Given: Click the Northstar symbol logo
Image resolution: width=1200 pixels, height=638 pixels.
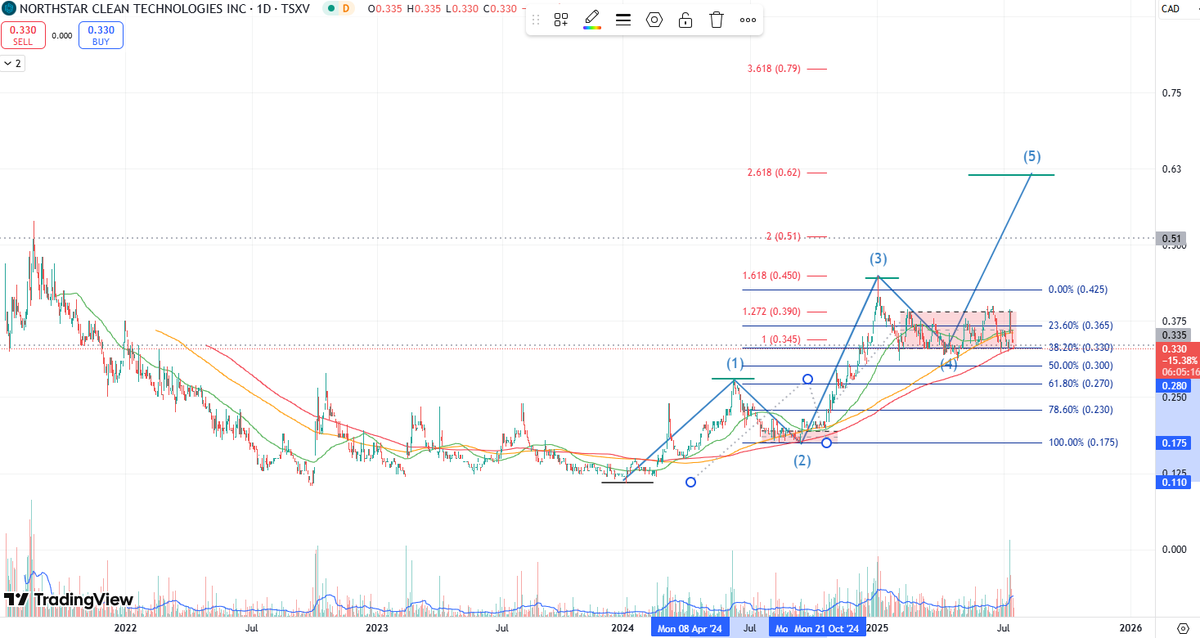Looking at the screenshot, I should (8, 8).
